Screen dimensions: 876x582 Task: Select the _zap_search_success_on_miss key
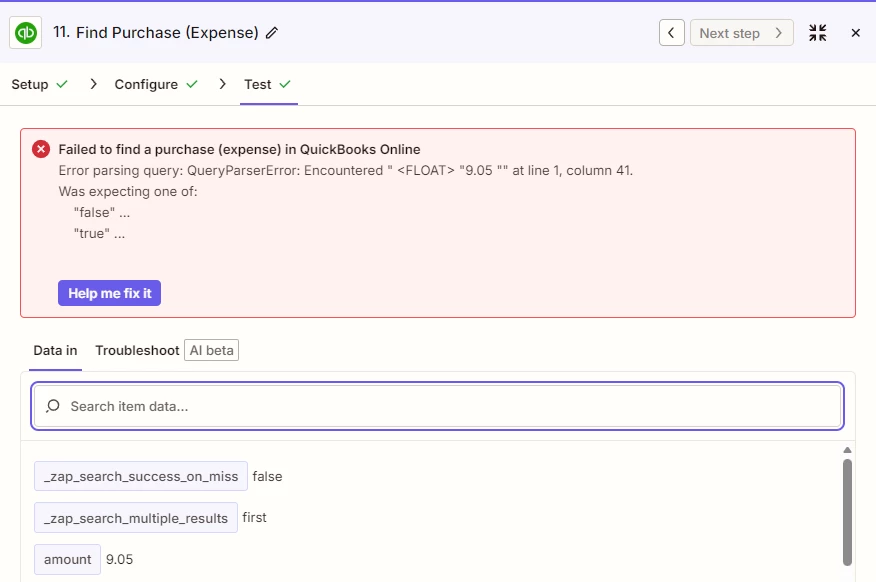point(141,476)
